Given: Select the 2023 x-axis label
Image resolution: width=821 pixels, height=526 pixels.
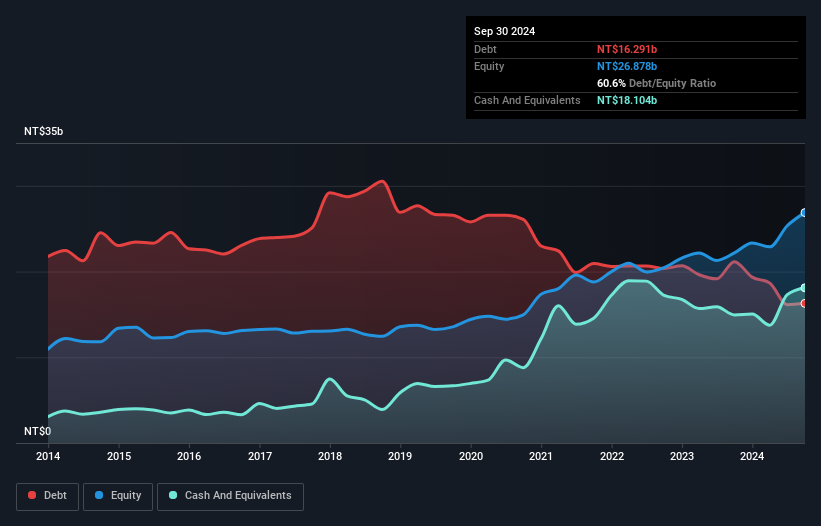Looking at the screenshot, I should click(x=682, y=456).
